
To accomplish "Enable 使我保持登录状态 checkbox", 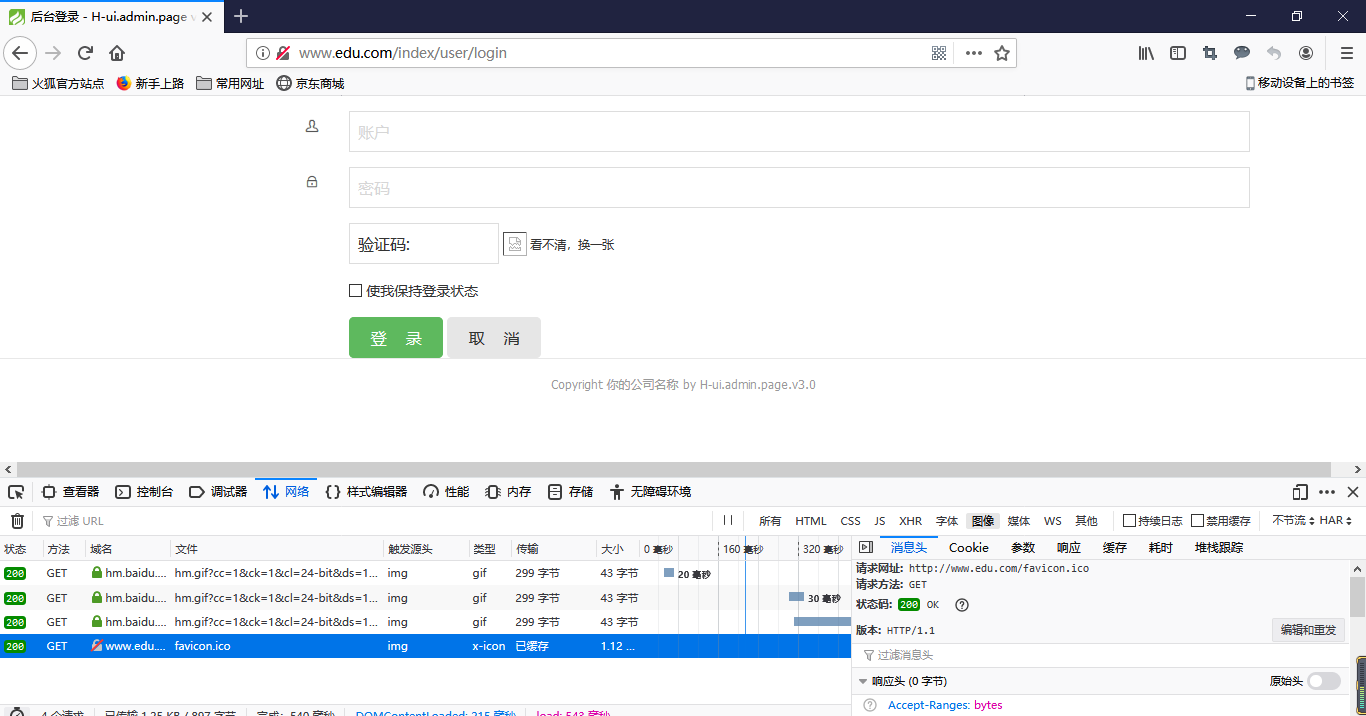I will 356,291.
